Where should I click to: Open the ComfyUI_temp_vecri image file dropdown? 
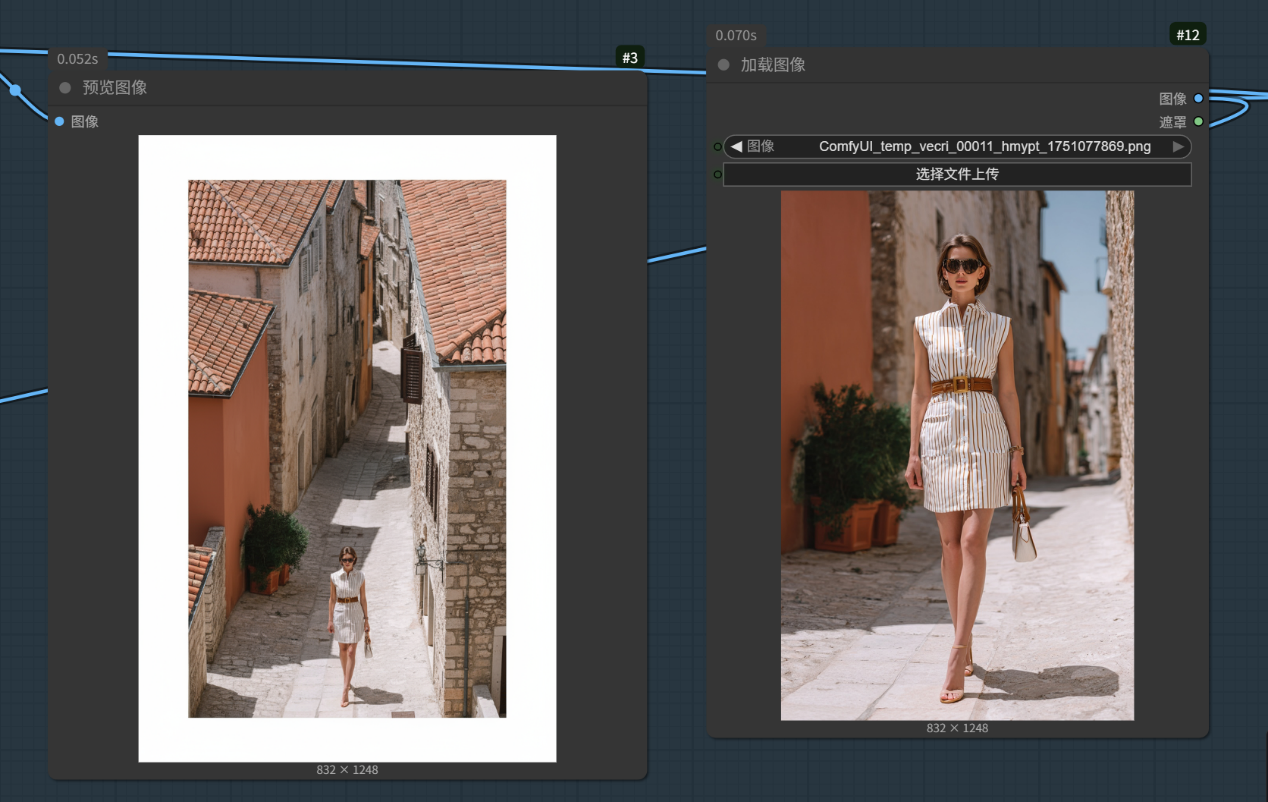pos(984,147)
